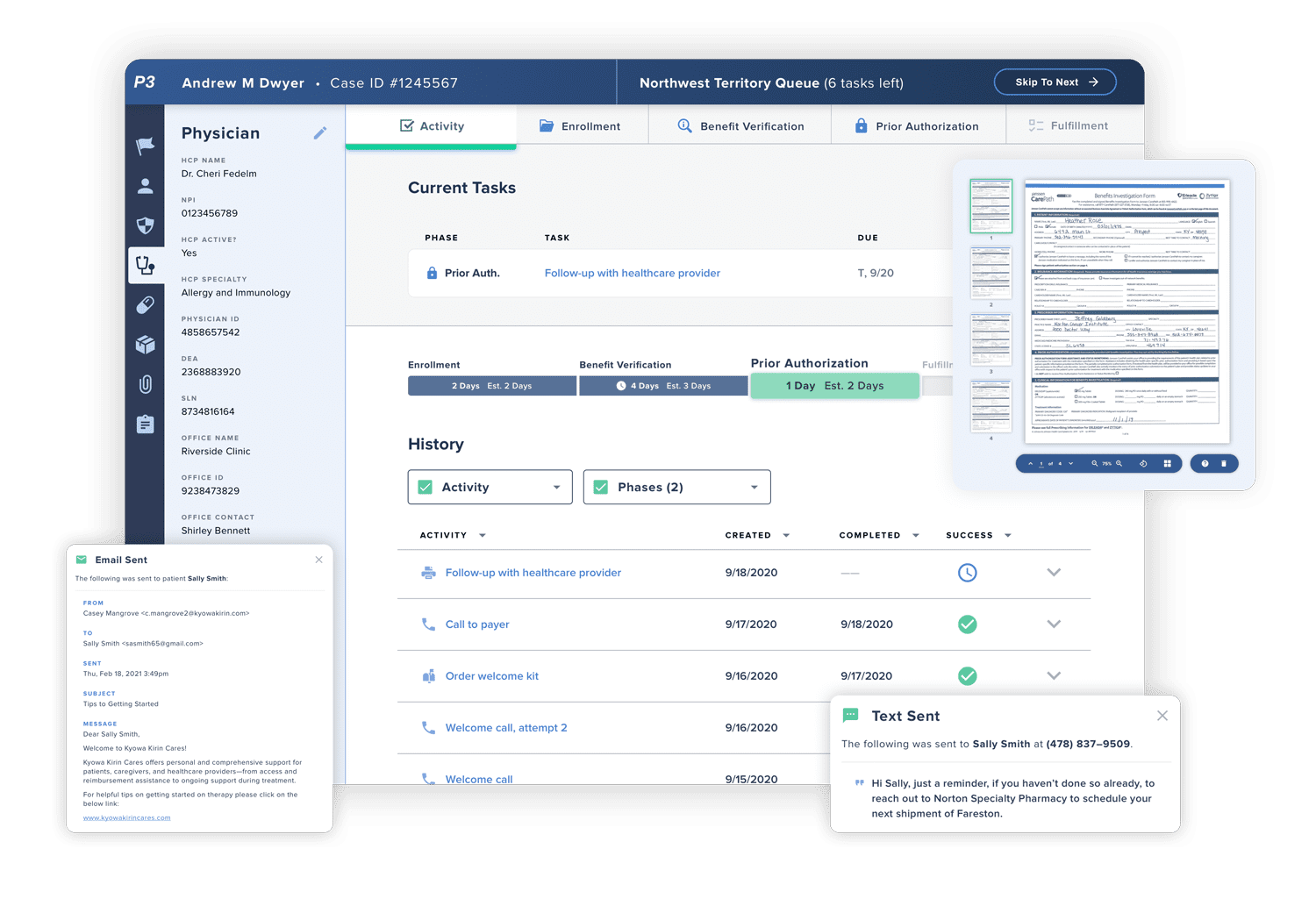Viewport: 1316px width, 899px height.
Task: Open current task Follow-up with healthcare provider
Action: 633,273
